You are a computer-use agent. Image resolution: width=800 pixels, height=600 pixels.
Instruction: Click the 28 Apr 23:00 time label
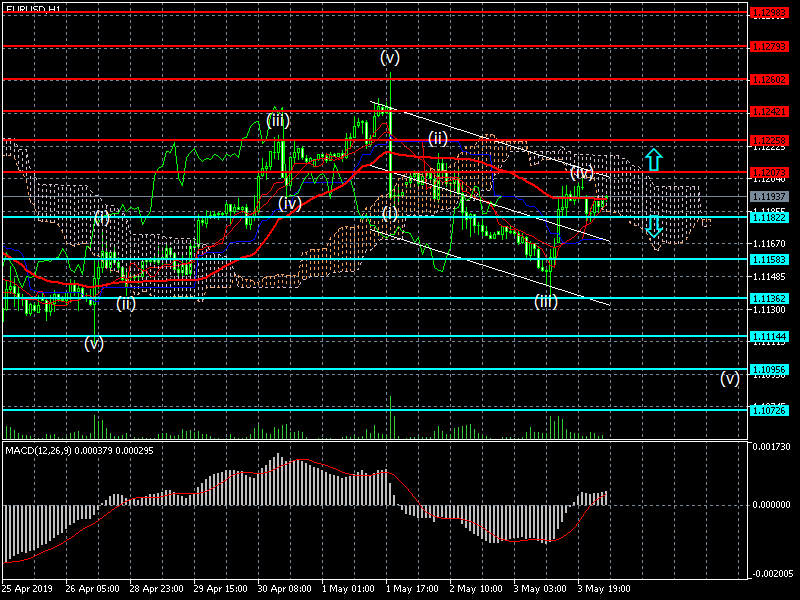(156, 589)
